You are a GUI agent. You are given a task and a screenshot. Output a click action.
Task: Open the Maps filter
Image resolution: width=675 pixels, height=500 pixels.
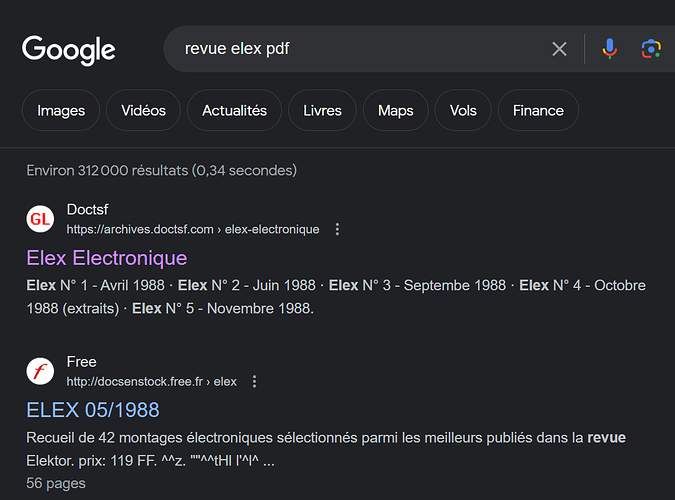[x=396, y=110]
